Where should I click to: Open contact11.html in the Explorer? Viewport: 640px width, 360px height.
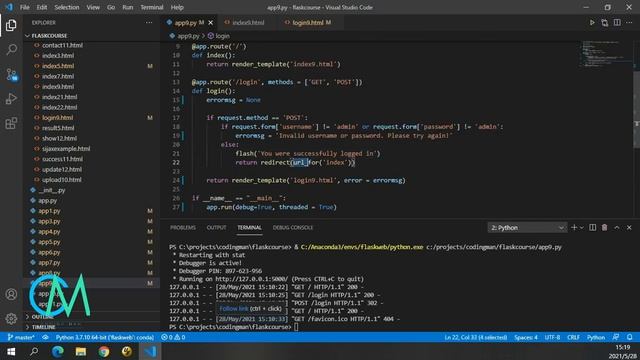62,45
